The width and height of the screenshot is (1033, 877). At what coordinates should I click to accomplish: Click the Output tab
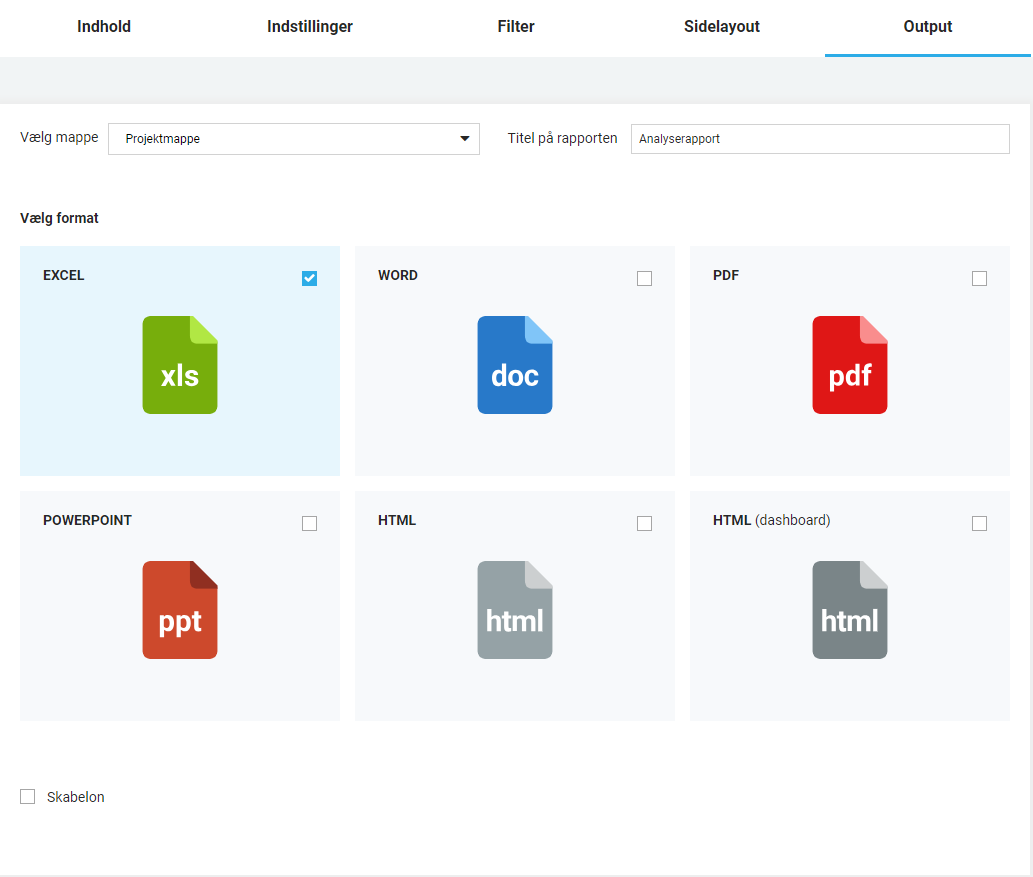[928, 27]
